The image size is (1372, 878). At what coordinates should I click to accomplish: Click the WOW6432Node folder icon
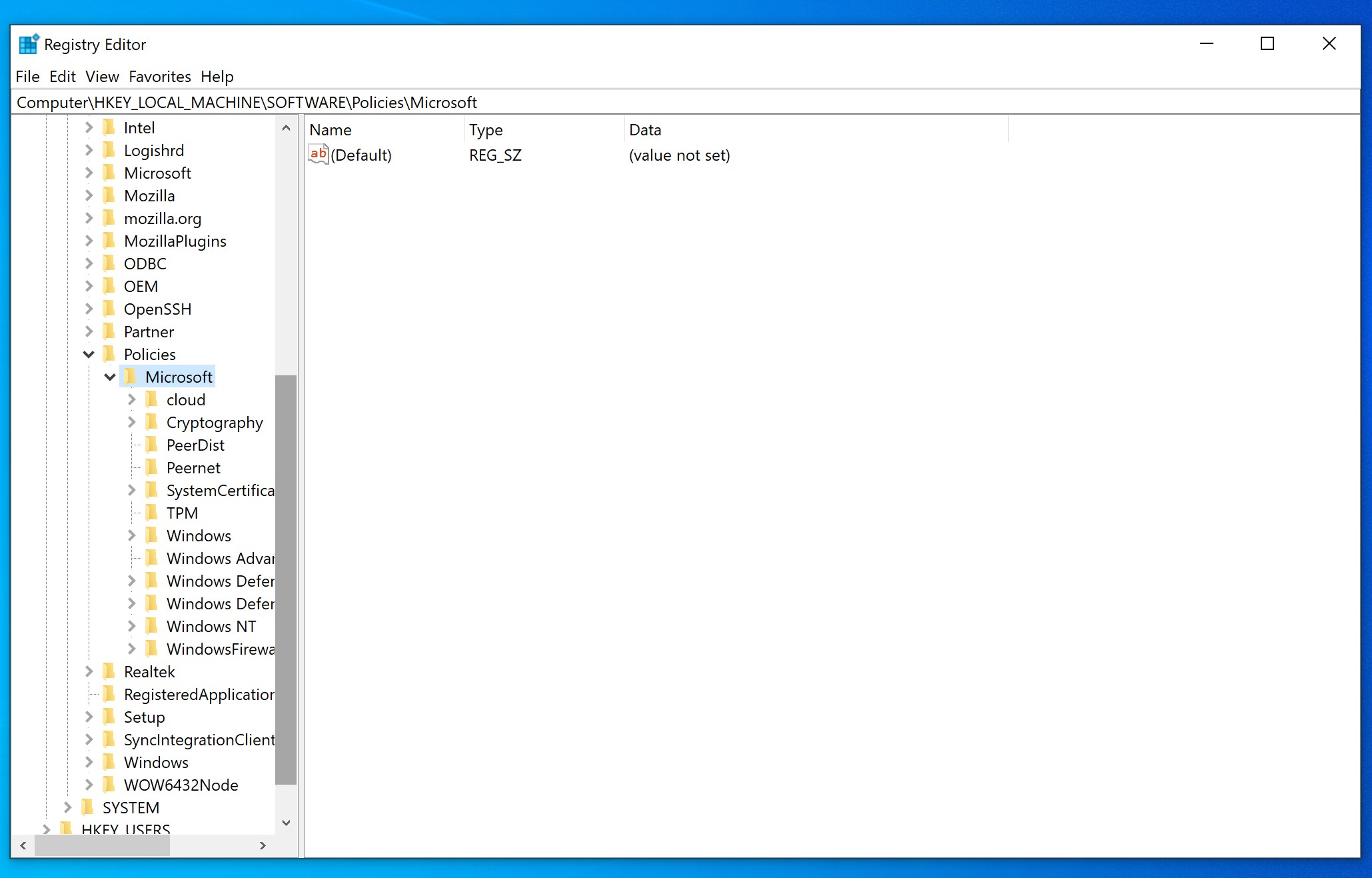(x=109, y=785)
